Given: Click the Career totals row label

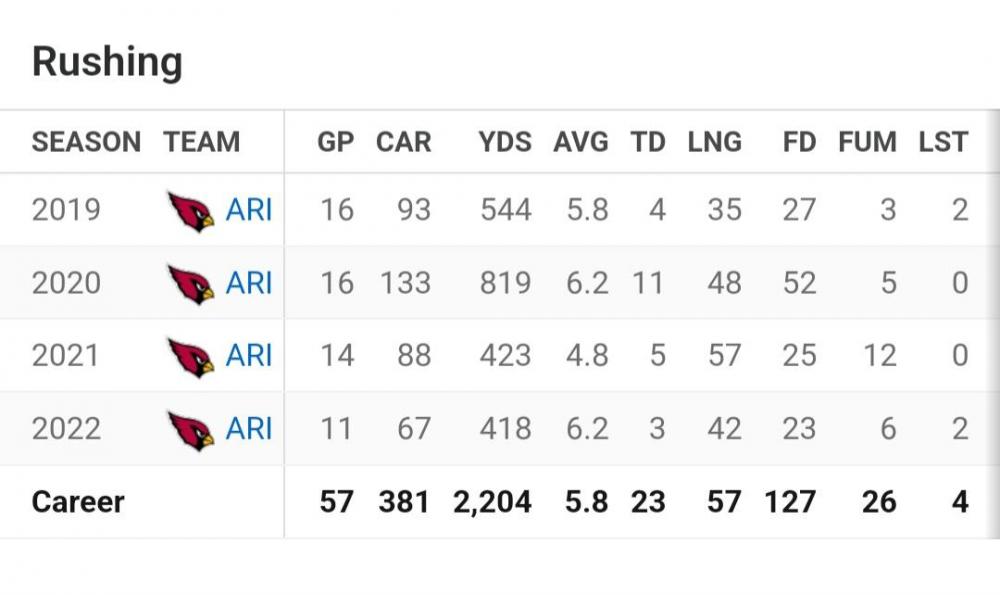Looking at the screenshot, I should pos(78,501).
